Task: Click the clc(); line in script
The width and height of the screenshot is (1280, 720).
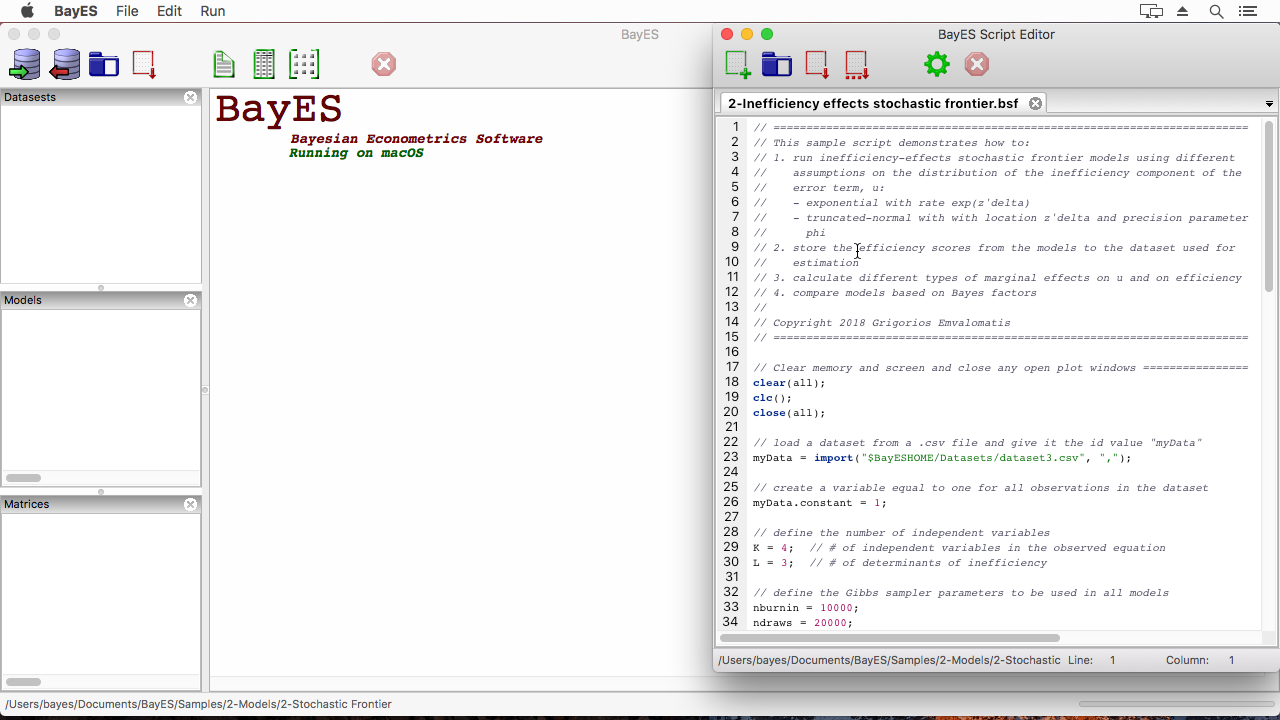Action: click(772, 398)
